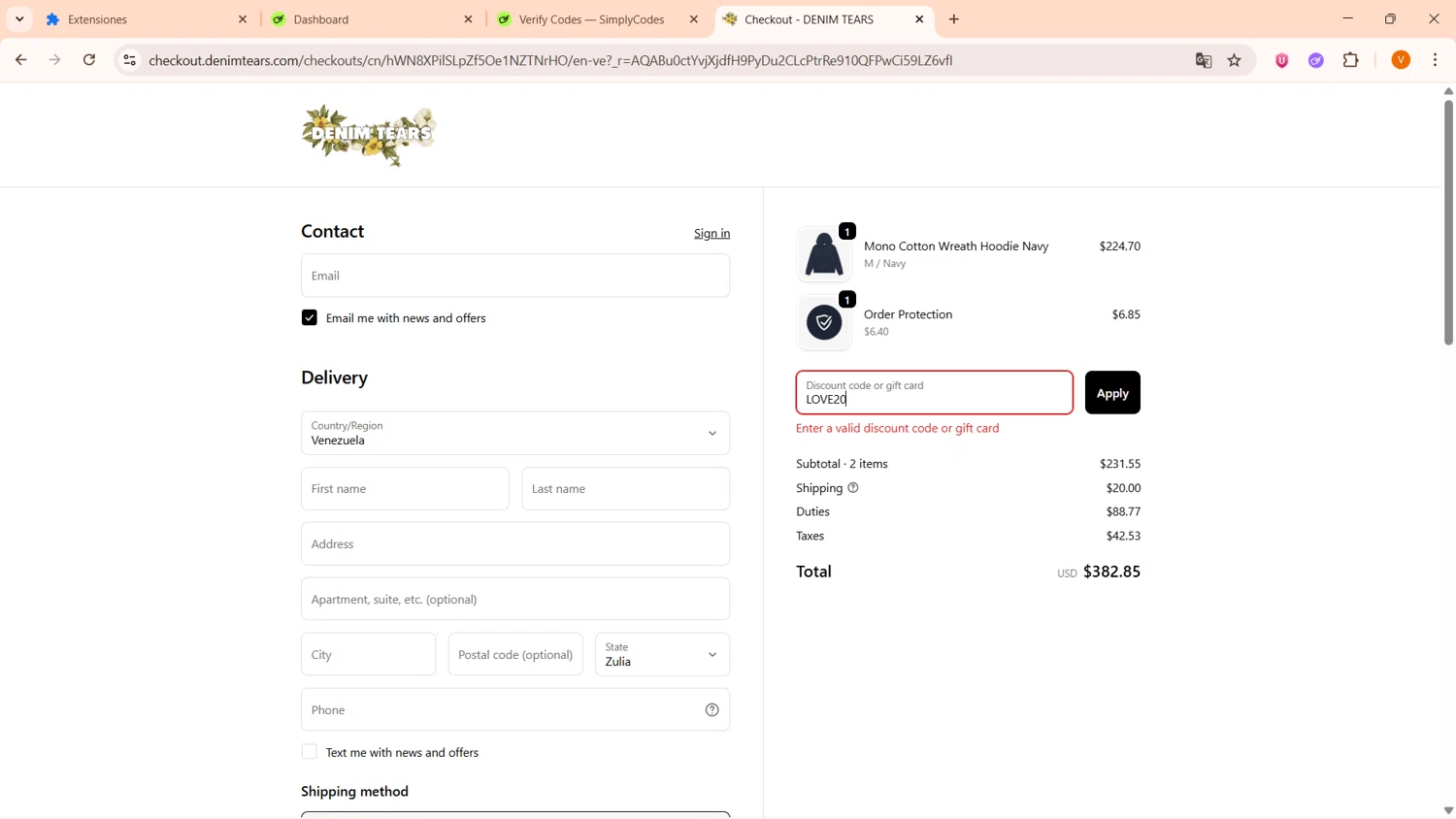
Task: Open site information icon in address bar
Action: click(x=129, y=60)
